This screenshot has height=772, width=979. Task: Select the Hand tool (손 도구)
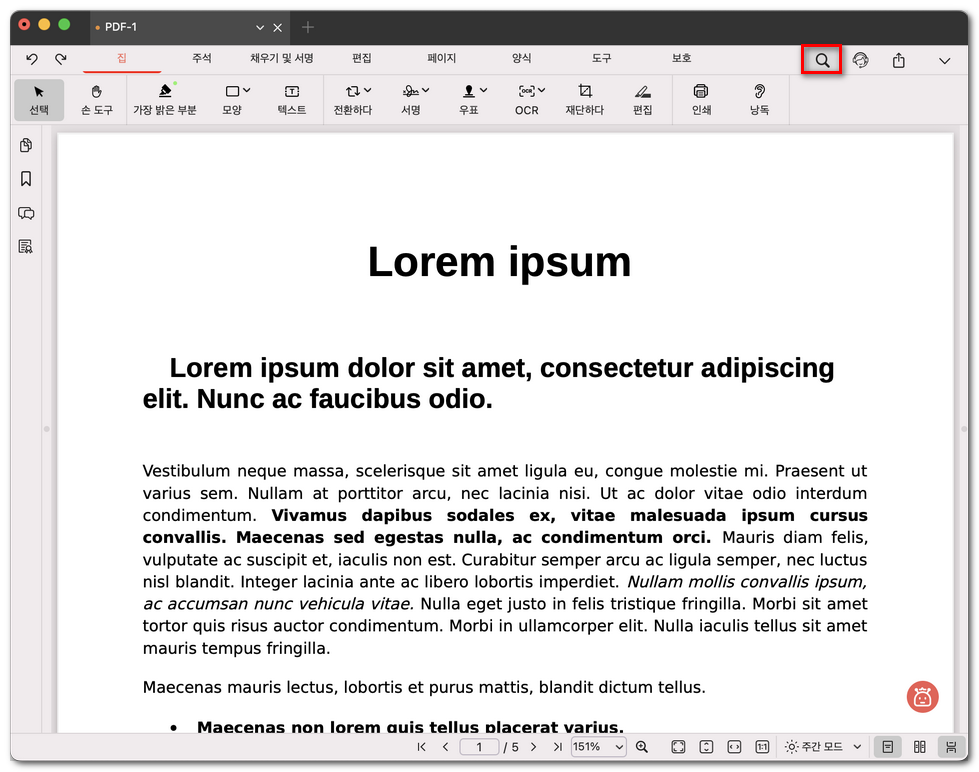[x=97, y=100]
